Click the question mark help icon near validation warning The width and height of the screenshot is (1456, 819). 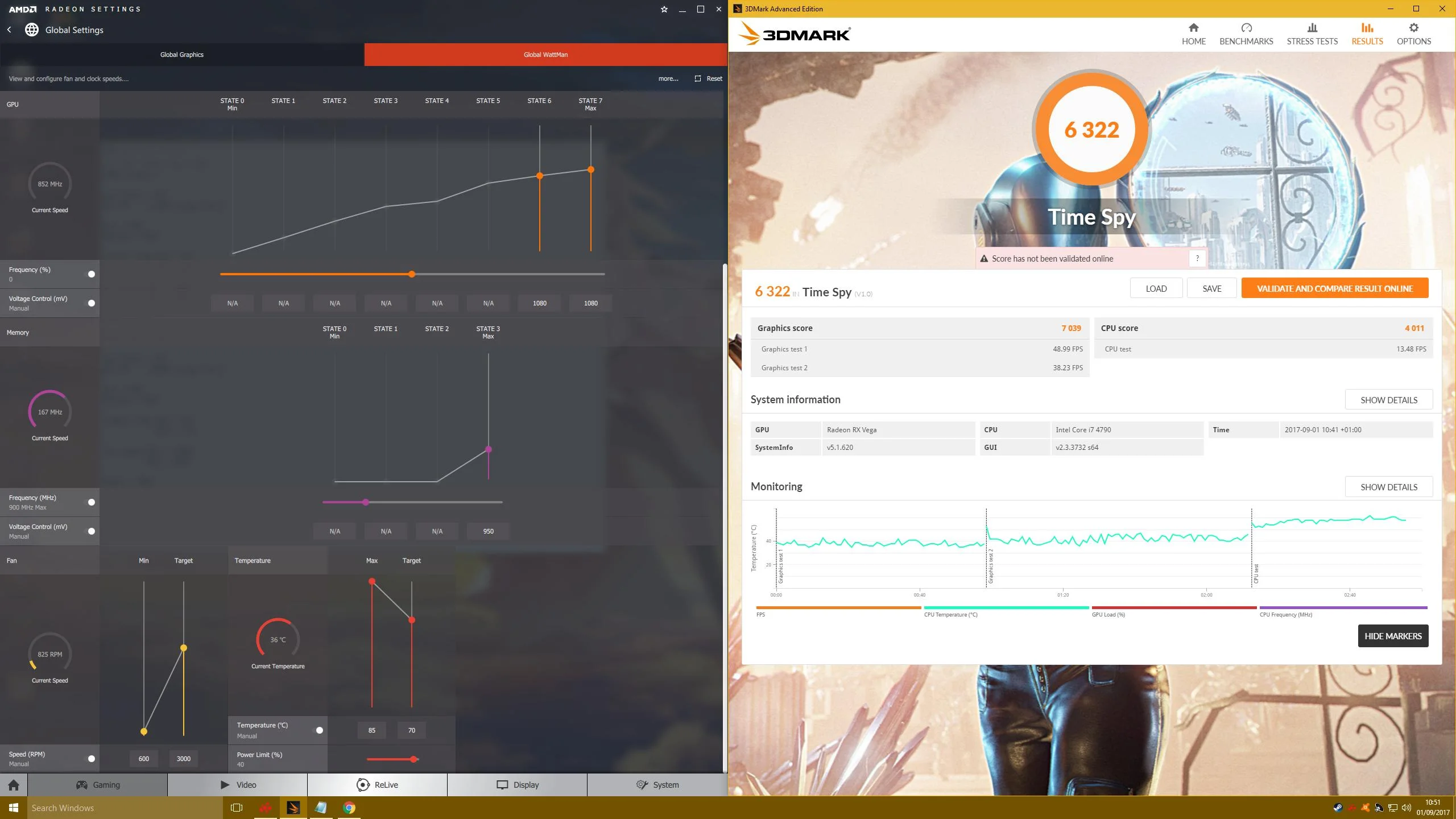(1197, 258)
